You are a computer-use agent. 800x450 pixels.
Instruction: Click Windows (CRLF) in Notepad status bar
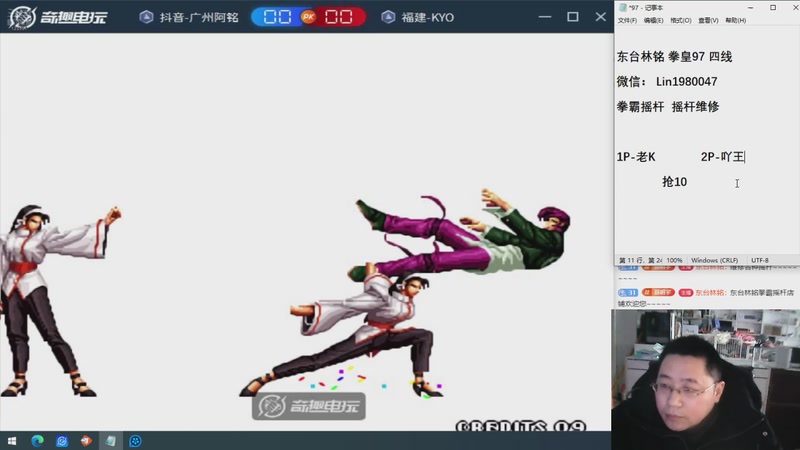tap(714, 260)
